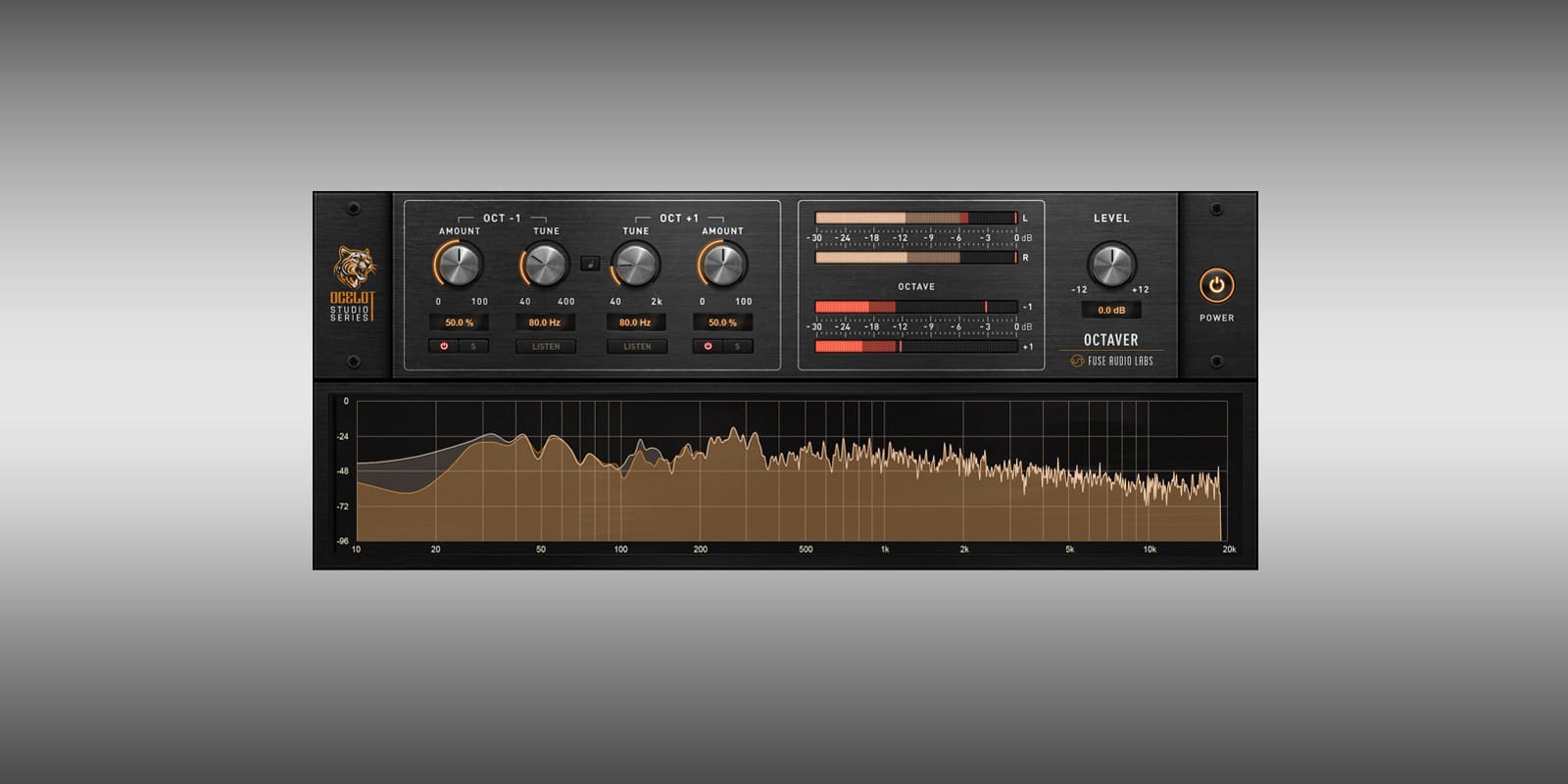Click the LEVEL label above the knob

1111,219
